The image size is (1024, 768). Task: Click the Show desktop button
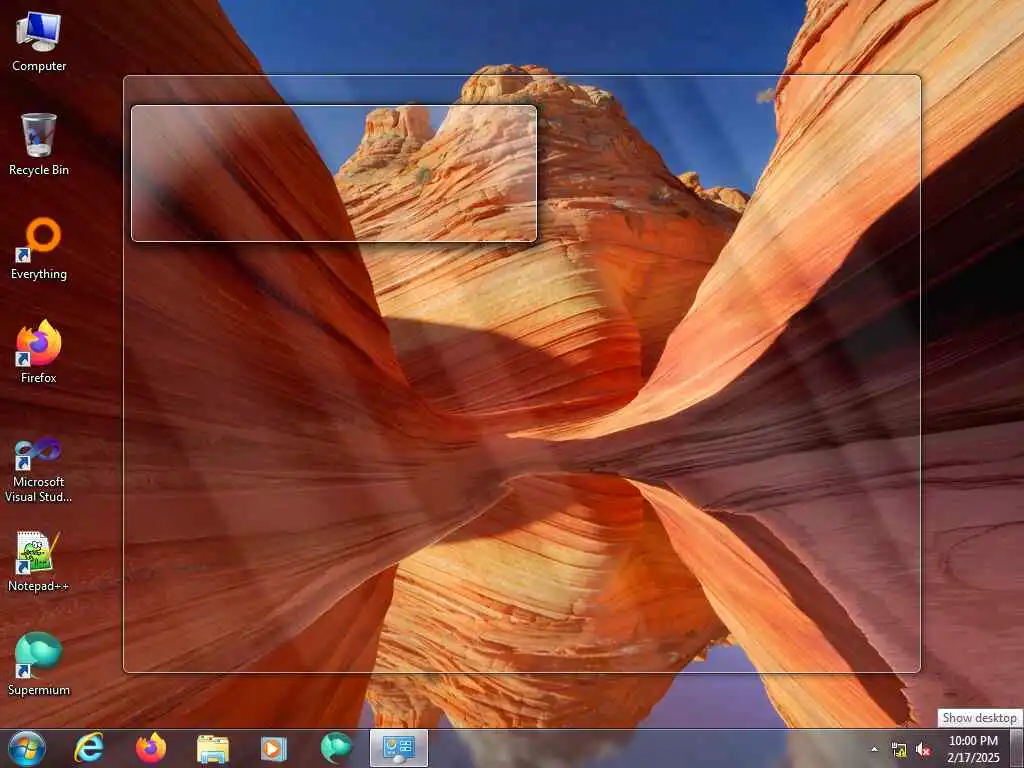point(1017,748)
